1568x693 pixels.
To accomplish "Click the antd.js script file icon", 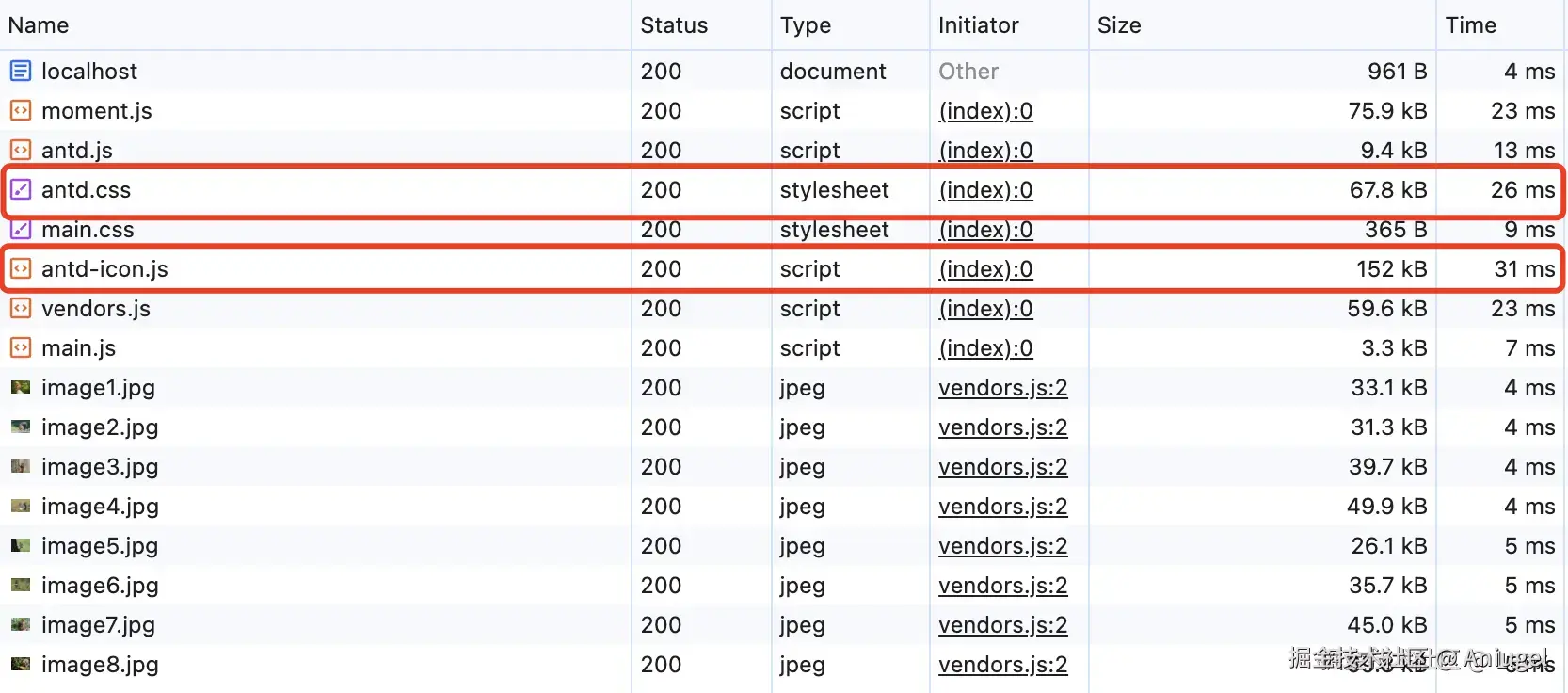I will coord(21,150).
